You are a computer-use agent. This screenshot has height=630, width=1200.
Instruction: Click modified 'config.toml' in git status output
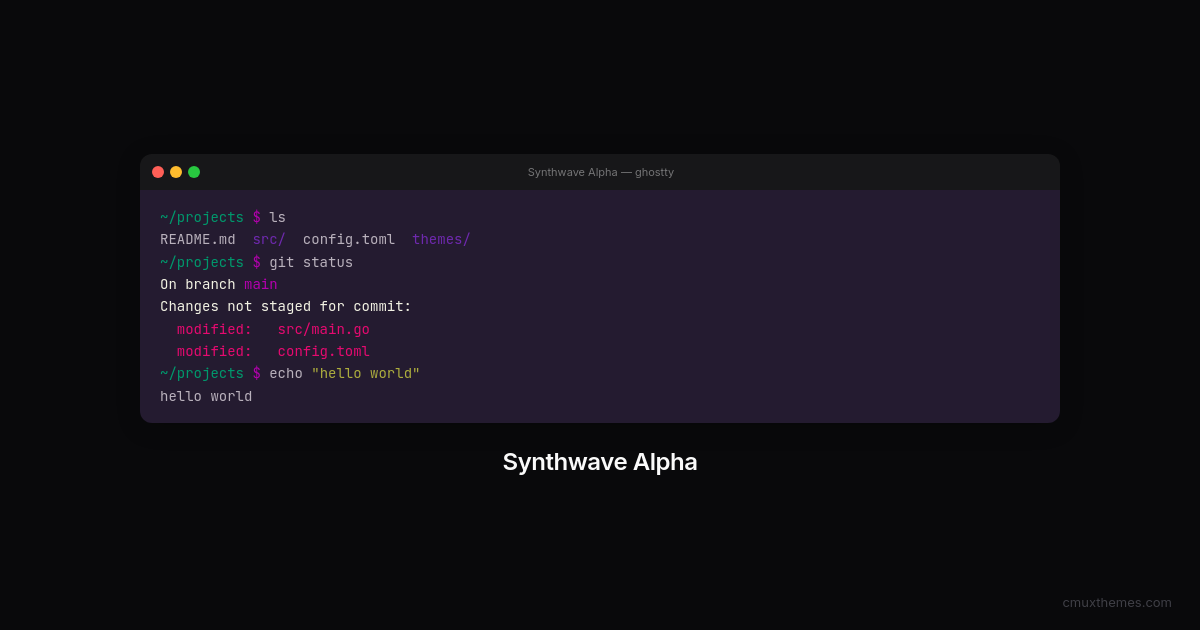324,352
